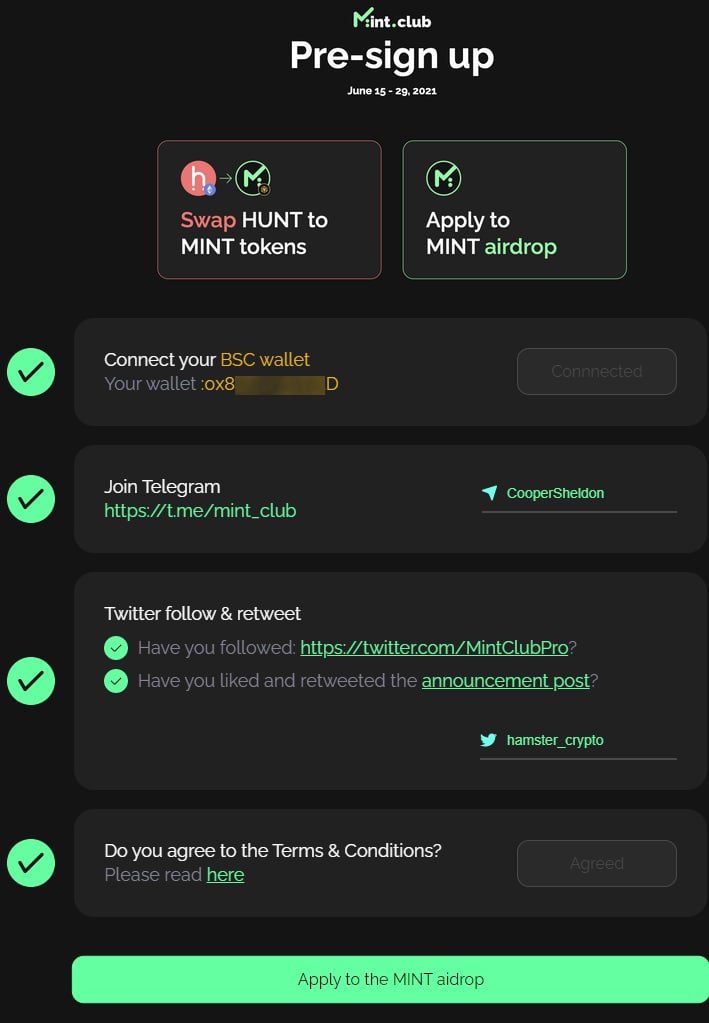Click the green checkmark beside BSC wallet
The height and width of the screenshot is (1023, 709).
pyautogui.click(x=31, y=372)
